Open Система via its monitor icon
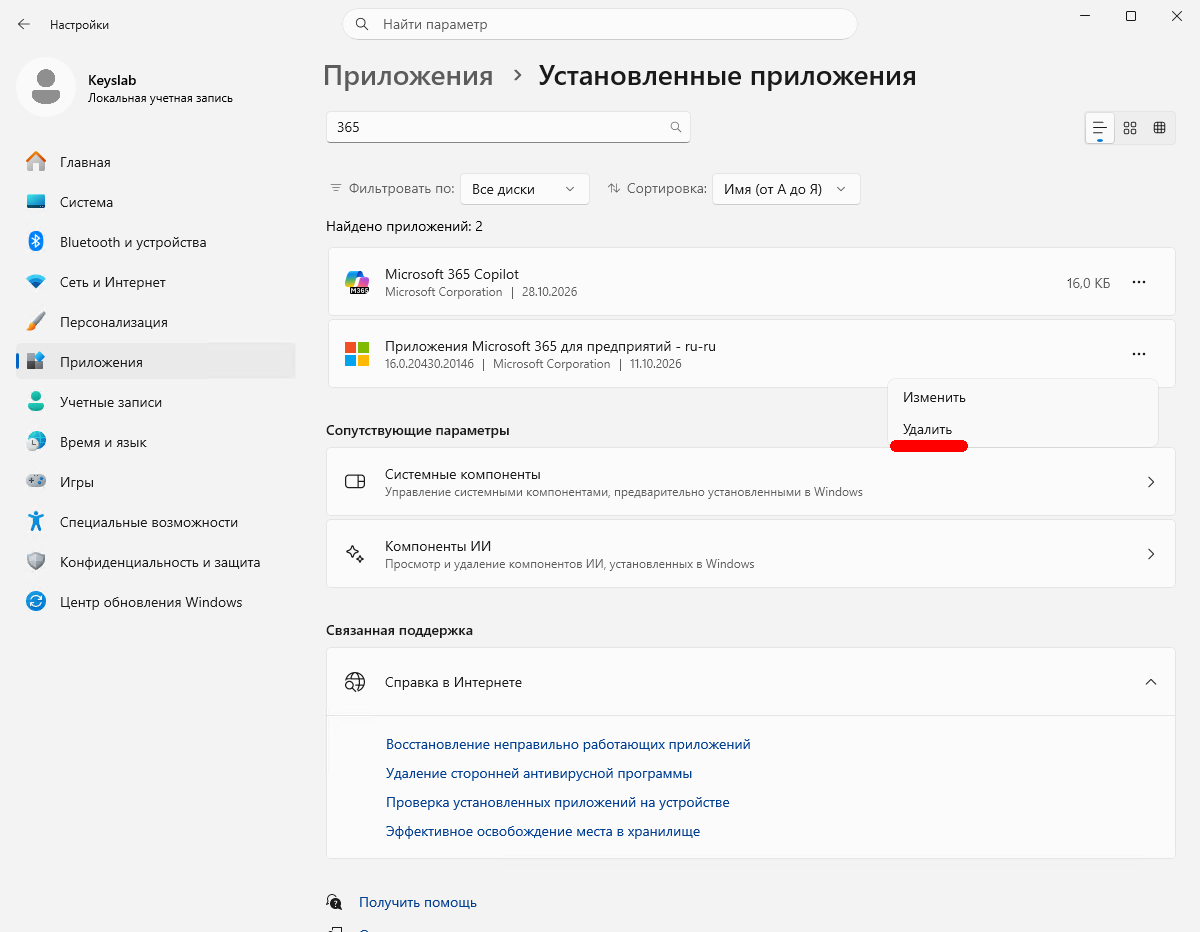 (36, 202)
